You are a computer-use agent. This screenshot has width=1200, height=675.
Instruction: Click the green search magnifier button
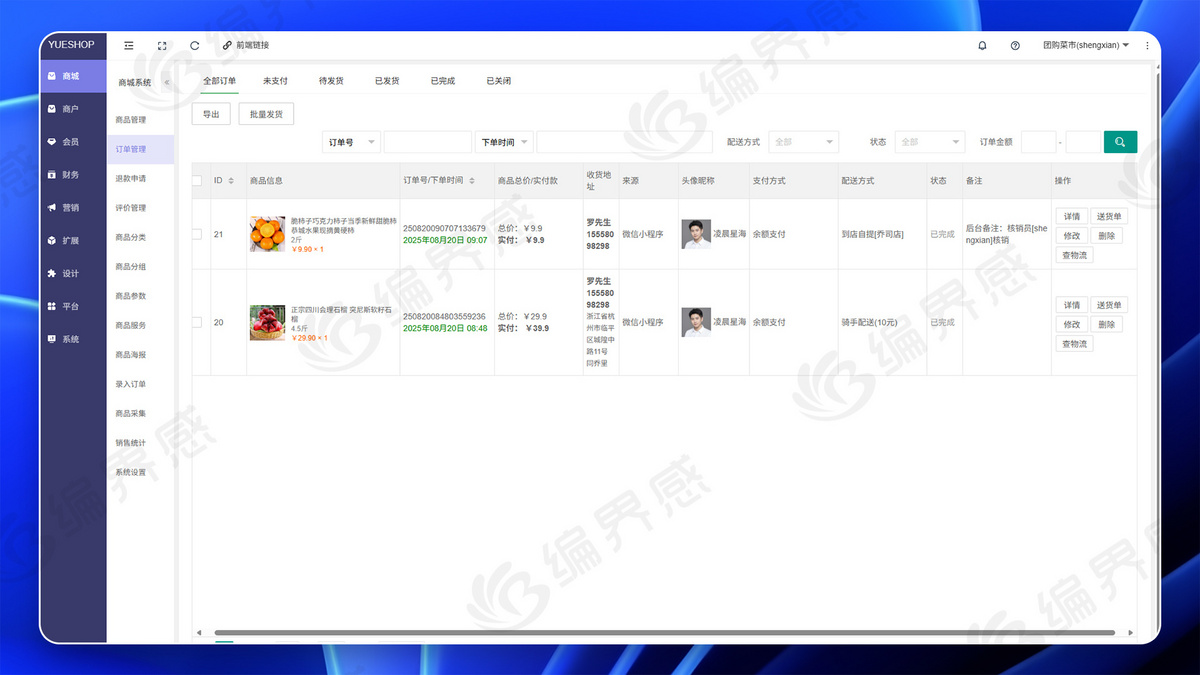tap(1120, 142)
